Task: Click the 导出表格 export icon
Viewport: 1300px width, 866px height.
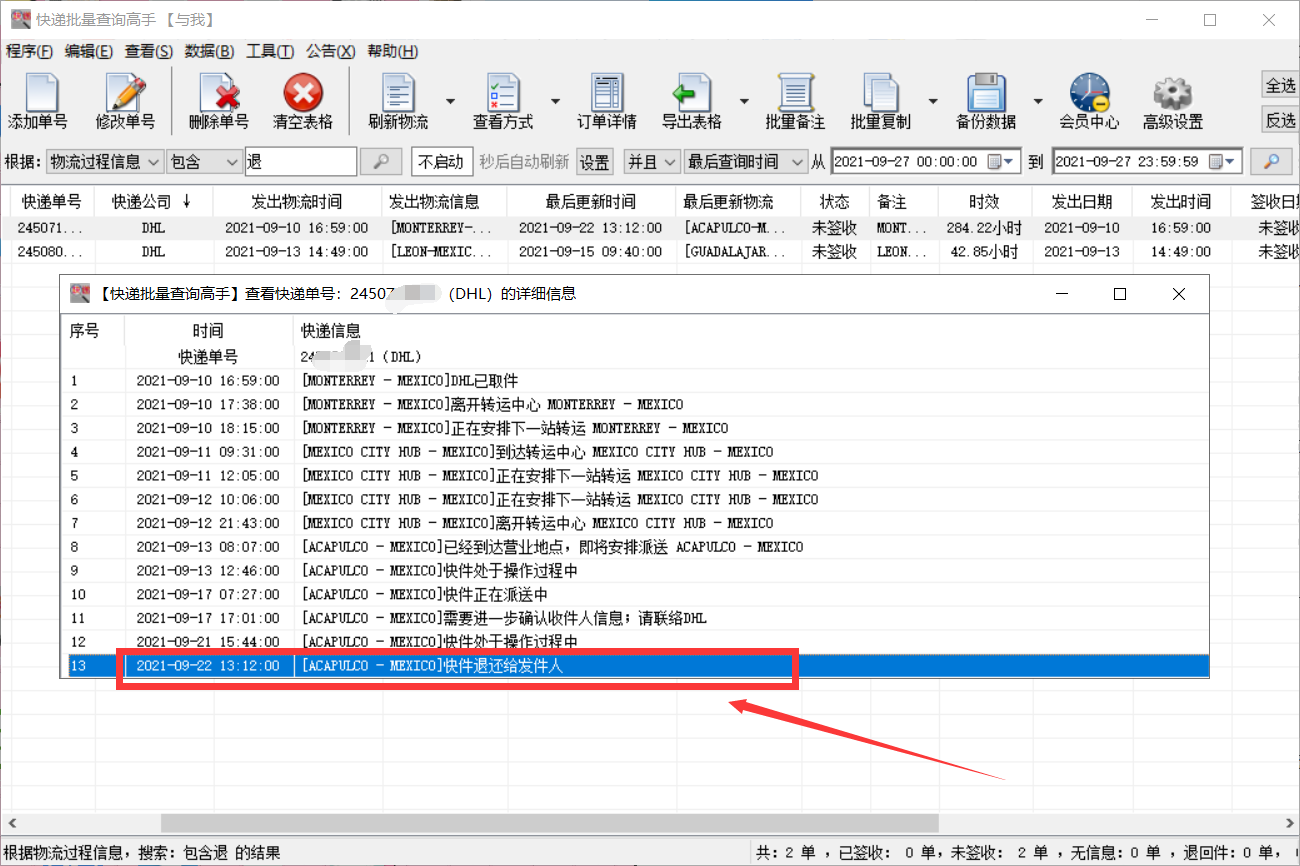Action: tap(692, 102)
